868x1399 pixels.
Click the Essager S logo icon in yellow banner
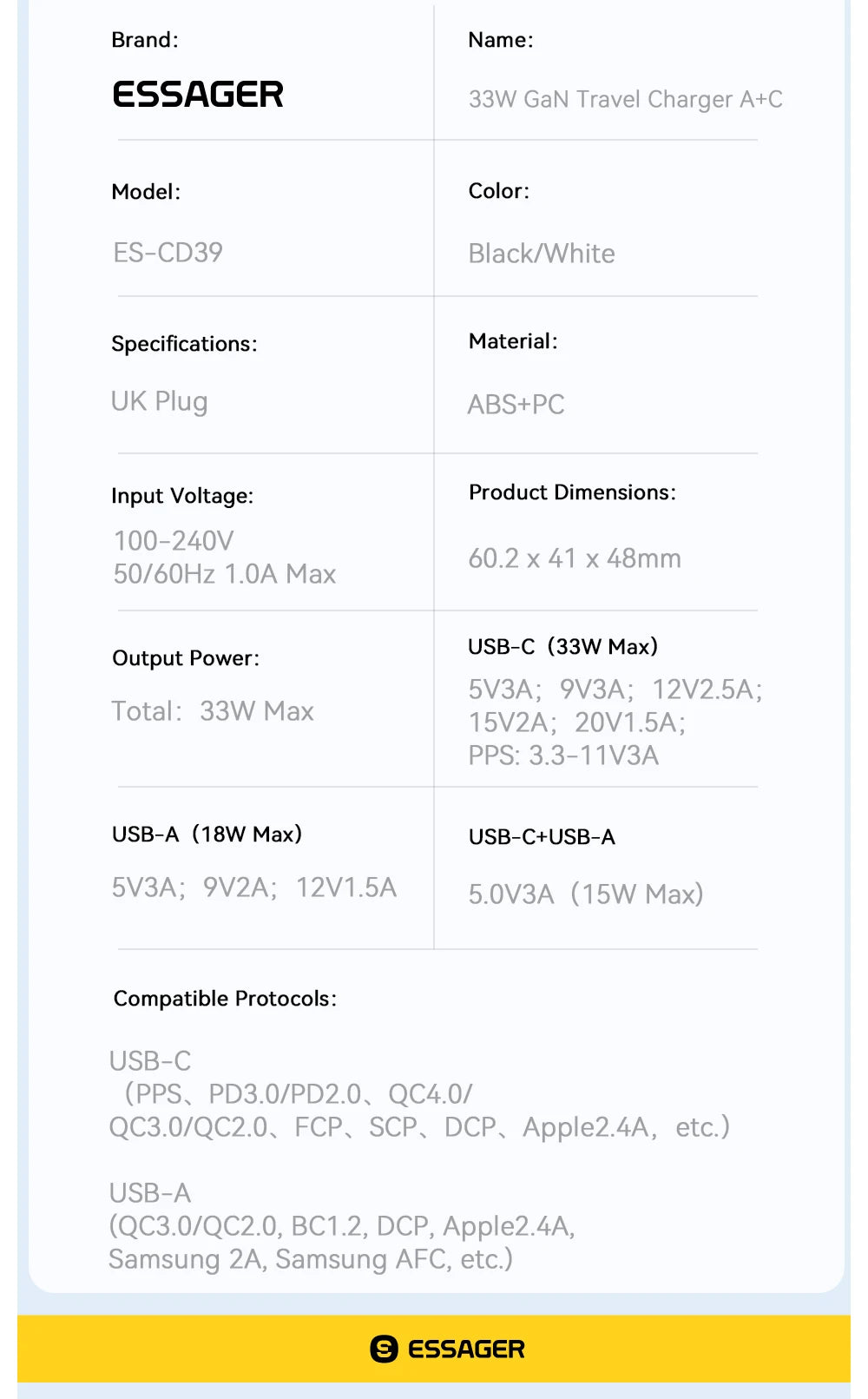pos(384,1349)
